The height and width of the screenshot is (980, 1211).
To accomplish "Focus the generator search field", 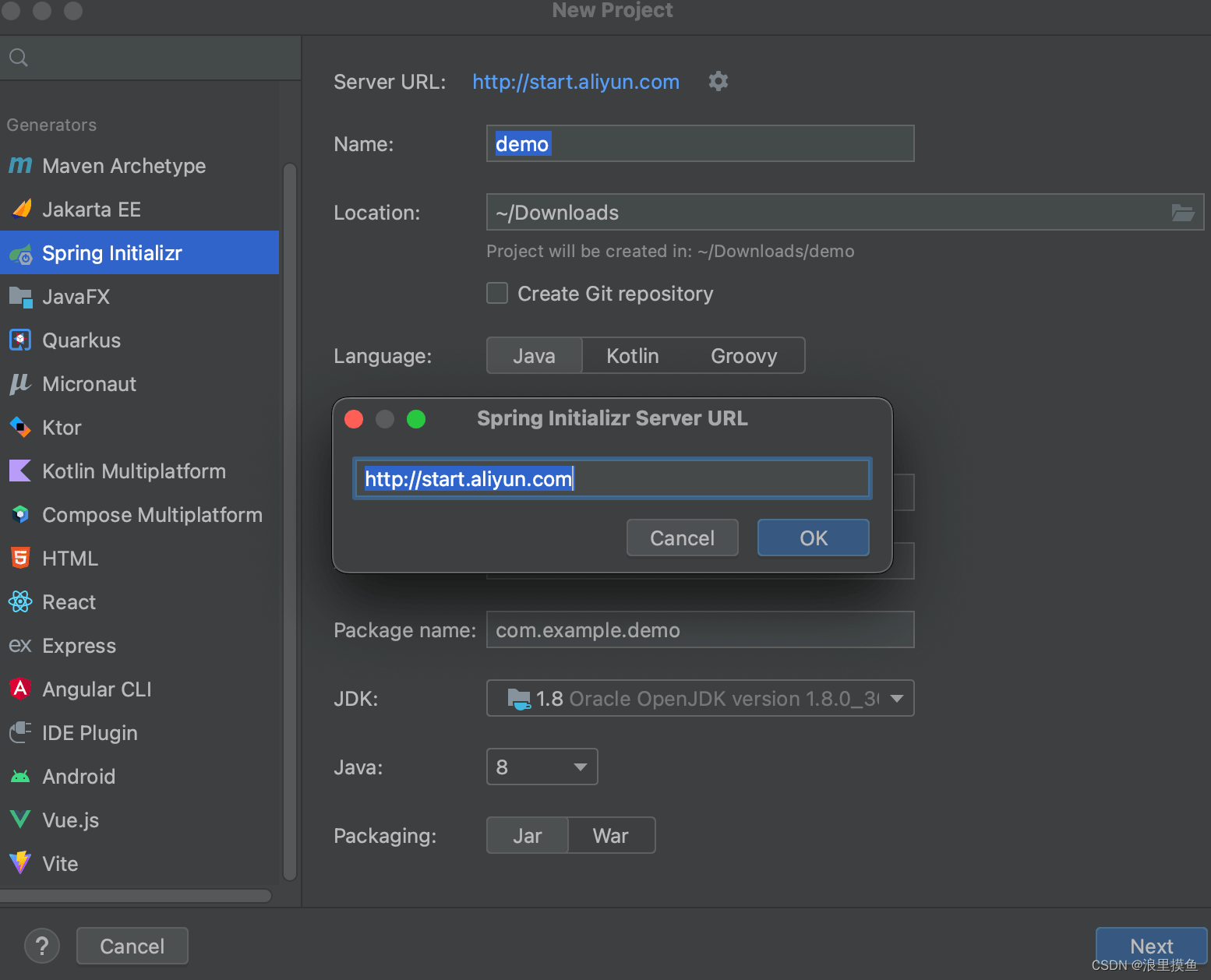I will click(x=150, y=57).
